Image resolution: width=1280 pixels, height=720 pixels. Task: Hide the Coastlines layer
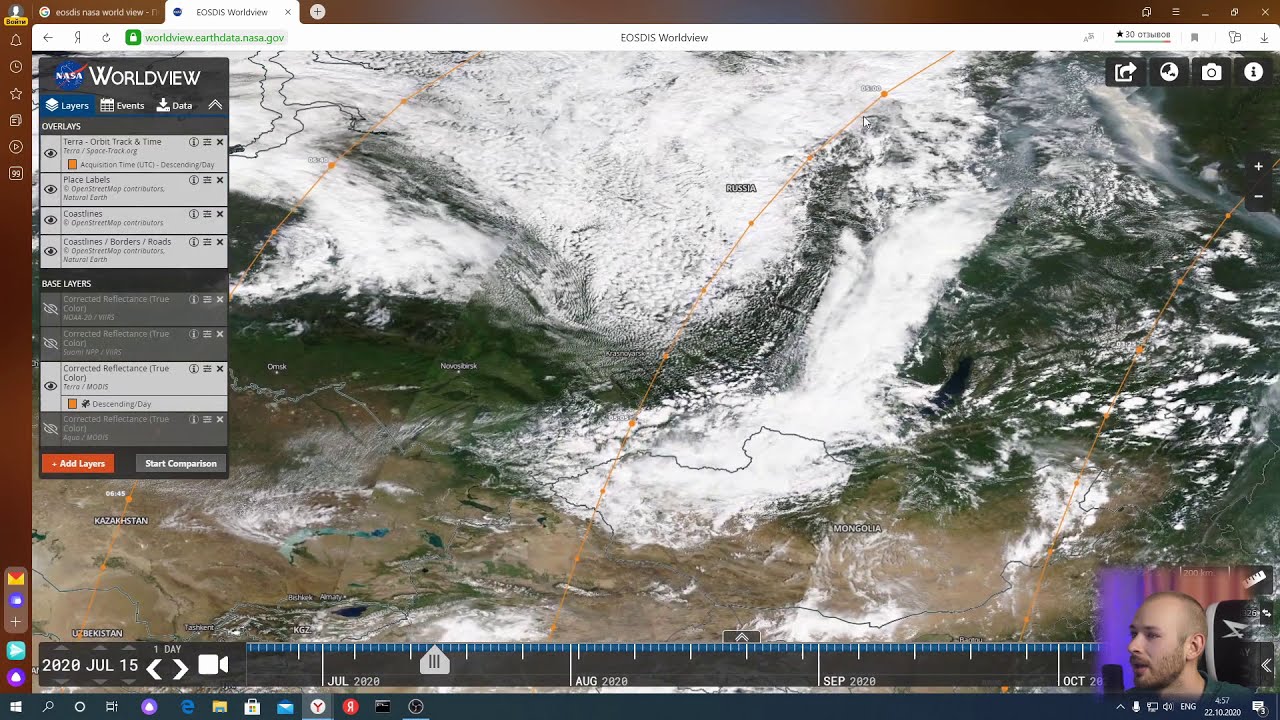tap(50, 218)
